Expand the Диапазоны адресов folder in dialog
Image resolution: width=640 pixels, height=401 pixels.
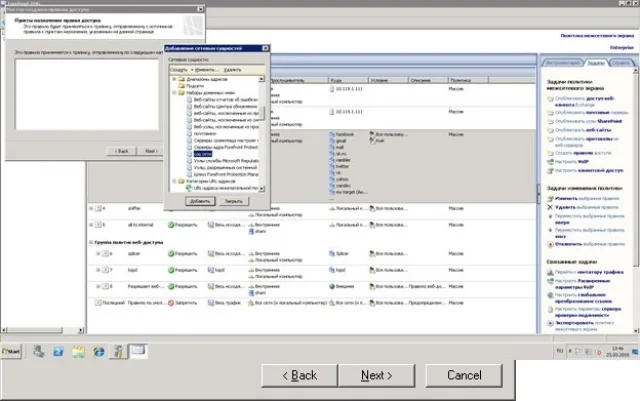(x=174, y=79)
